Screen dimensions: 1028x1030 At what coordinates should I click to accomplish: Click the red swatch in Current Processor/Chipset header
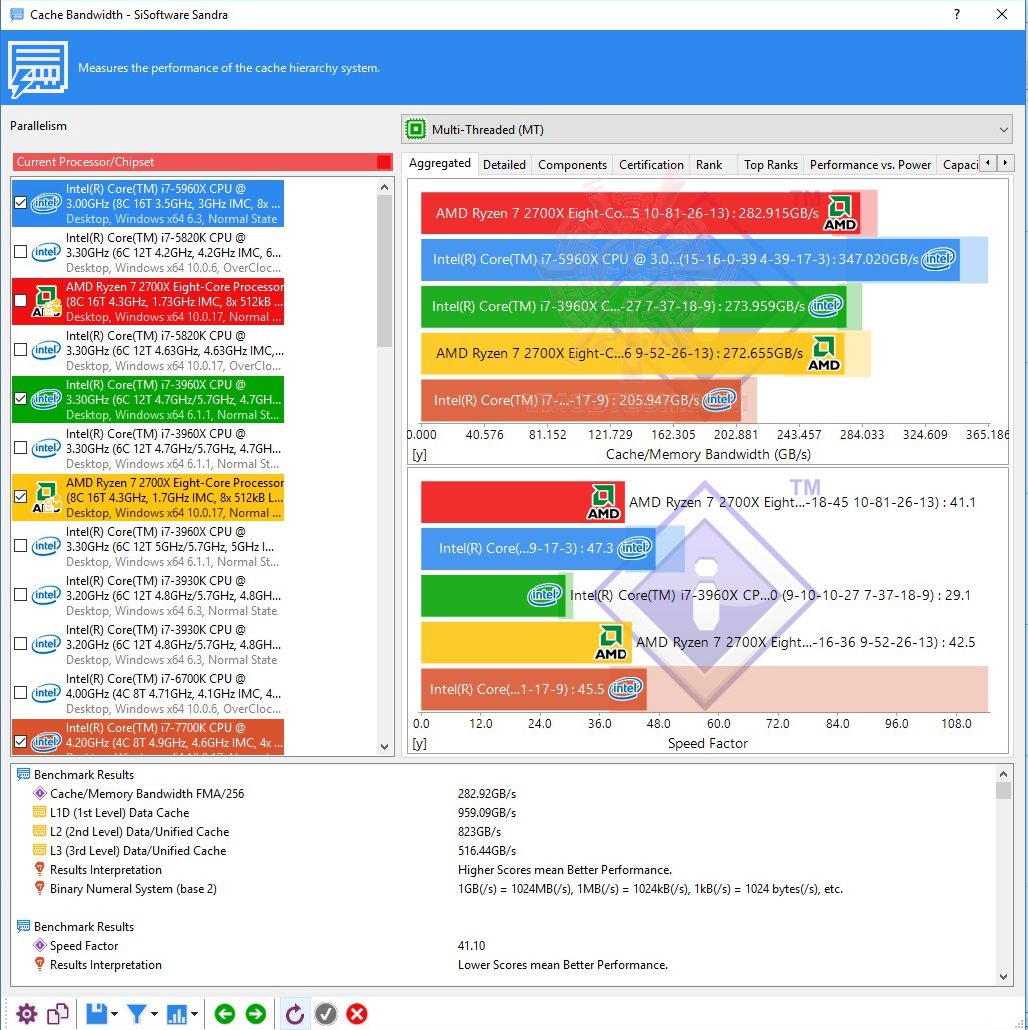384,162
